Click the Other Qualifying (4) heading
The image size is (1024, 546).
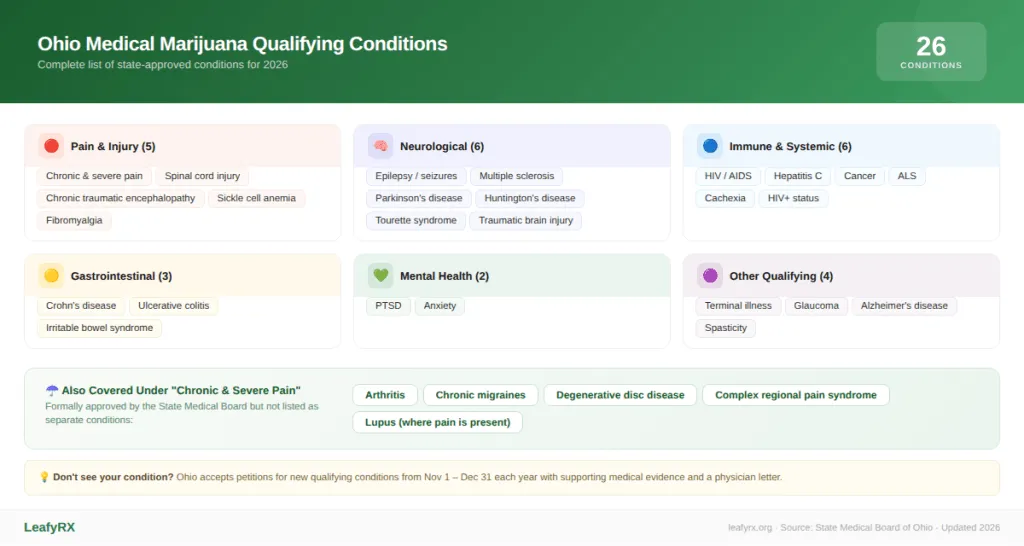click(781, 276)
